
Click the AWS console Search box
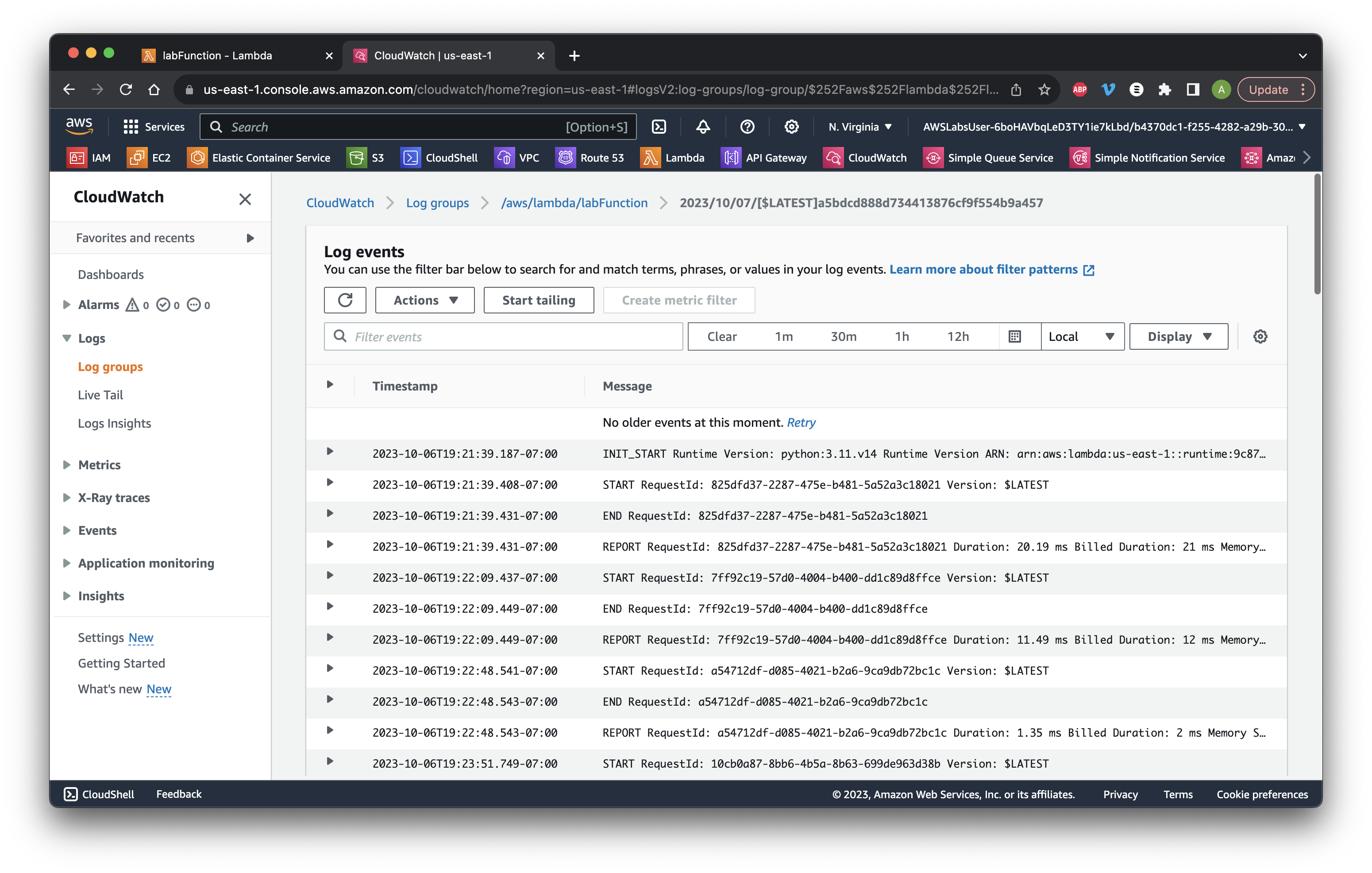(x=418, y=127)
